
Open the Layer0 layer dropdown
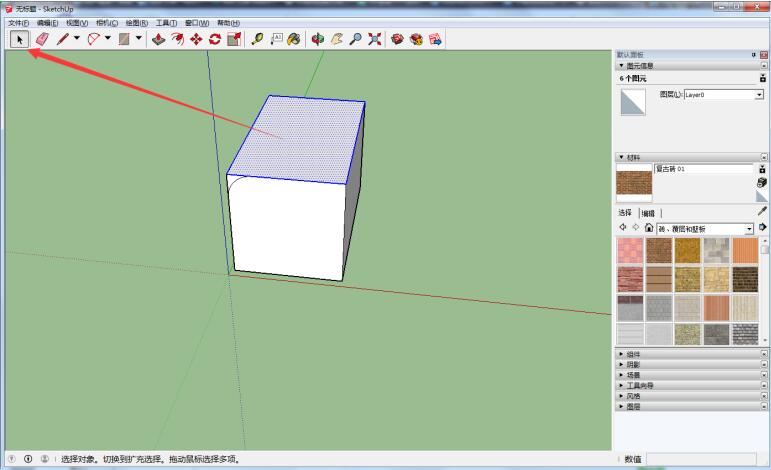758,94
